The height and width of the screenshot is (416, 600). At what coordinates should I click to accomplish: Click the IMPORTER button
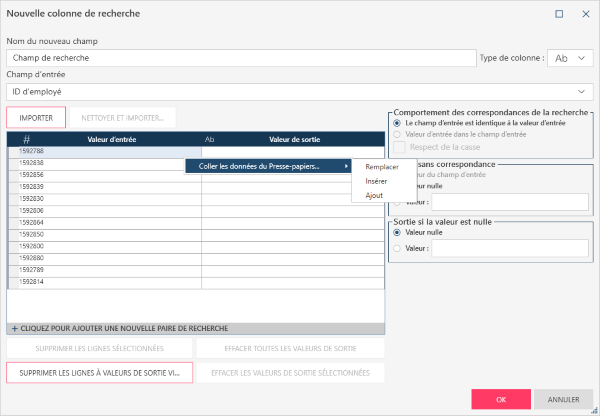pyautogui.click(x=36, y=117)
